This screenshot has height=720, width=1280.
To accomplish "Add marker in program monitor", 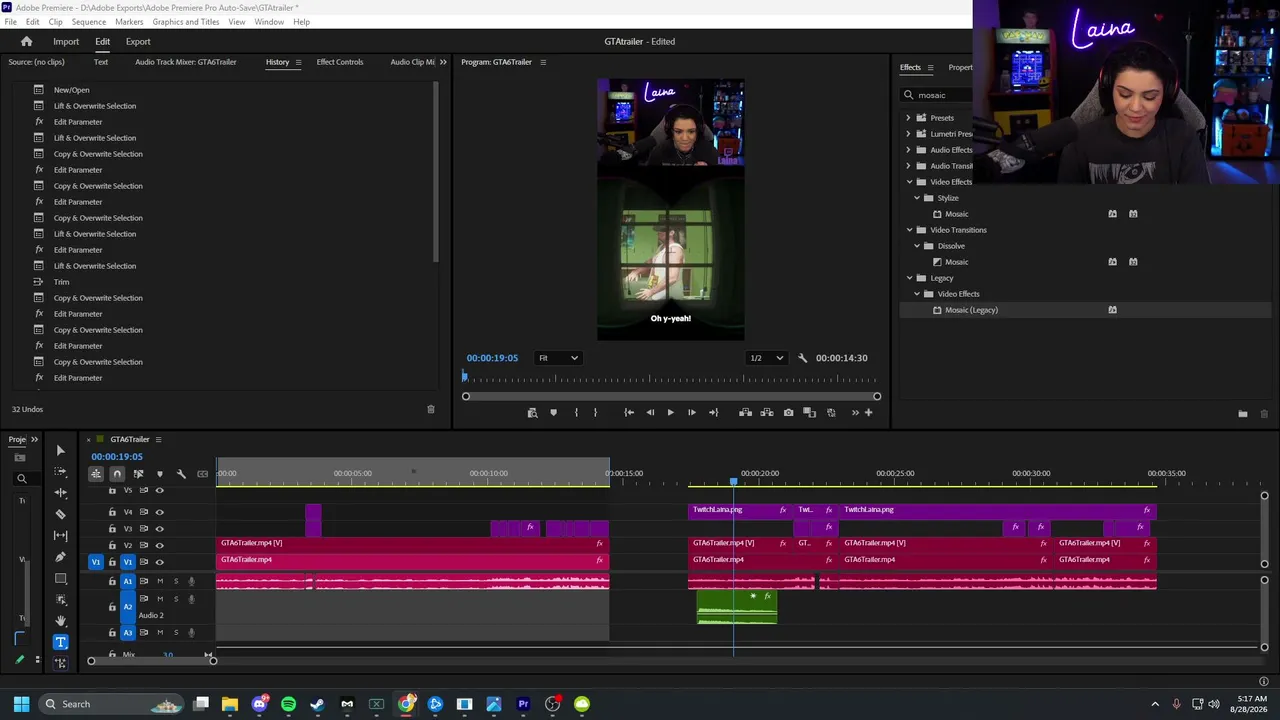I will tap(553, 413).
